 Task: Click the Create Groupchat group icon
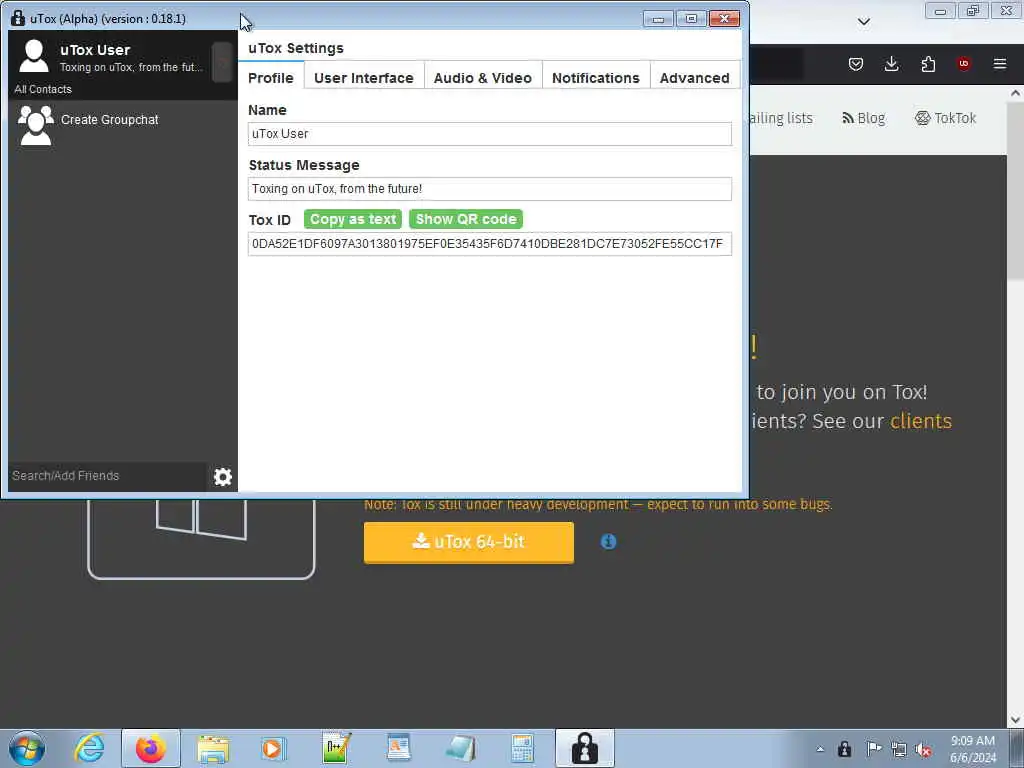[36, 125]
